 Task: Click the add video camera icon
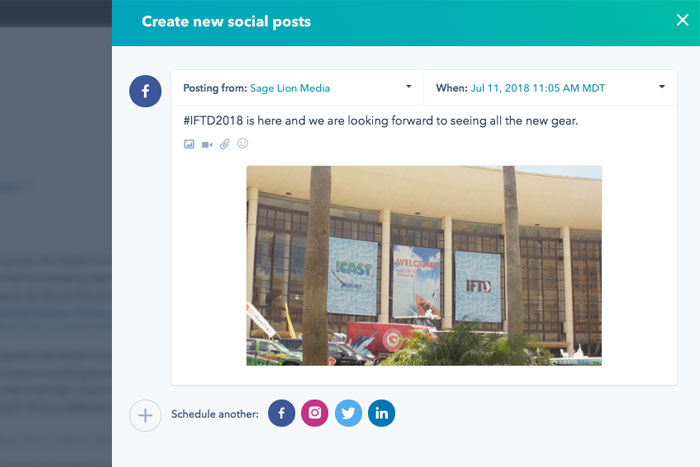pyautogui.click(x=207, y=144)
